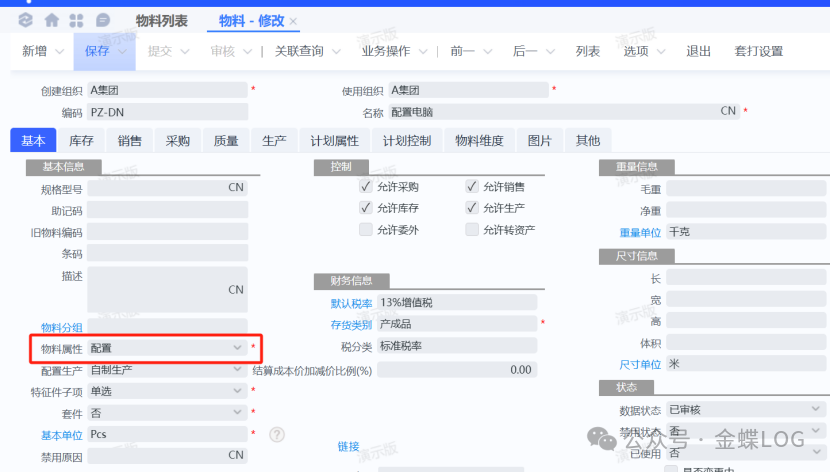Click CN language icon in 名称 field

tap(728, 112)
